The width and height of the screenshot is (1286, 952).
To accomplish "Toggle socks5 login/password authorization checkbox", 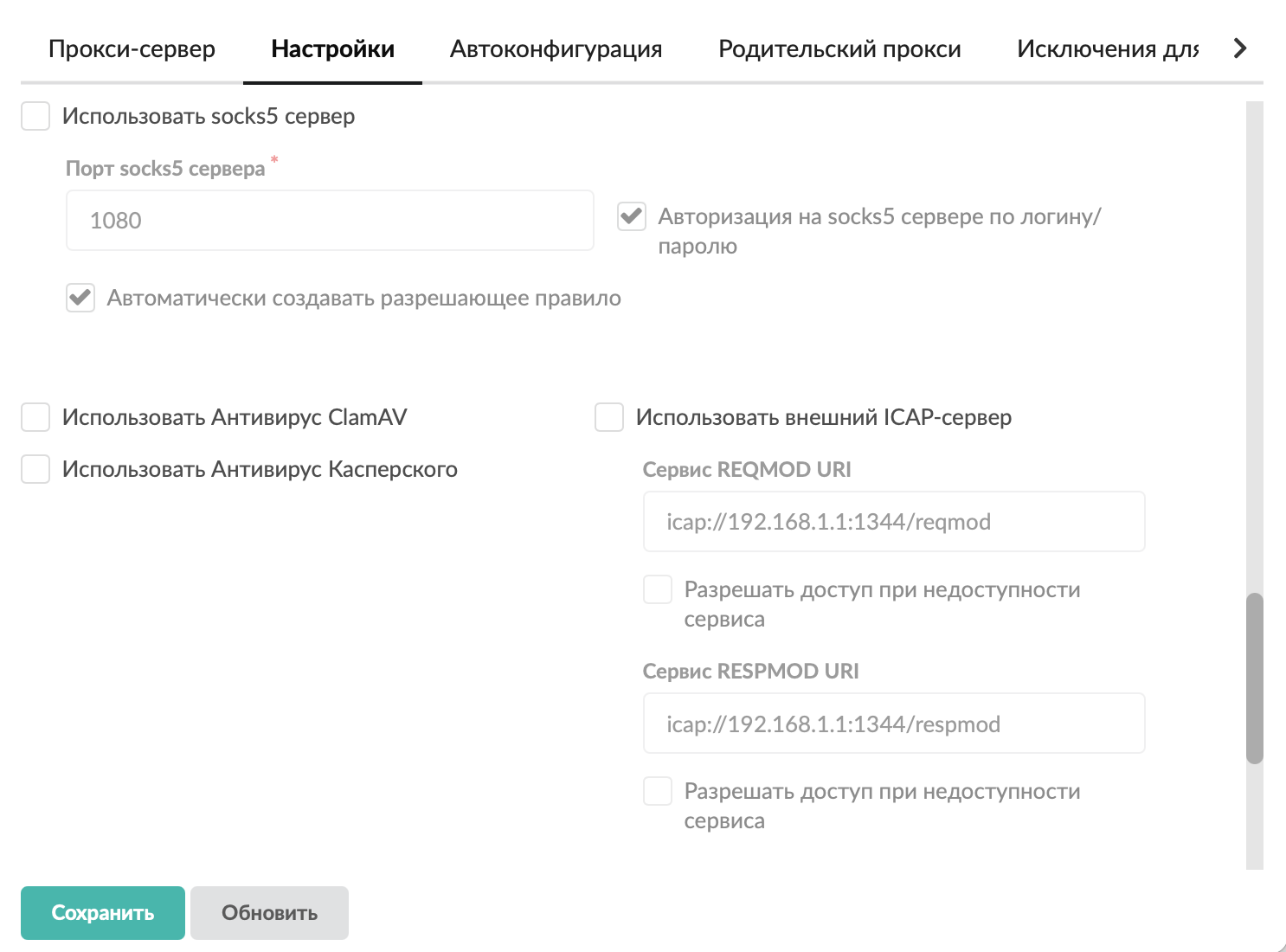I will click(632, 216).
